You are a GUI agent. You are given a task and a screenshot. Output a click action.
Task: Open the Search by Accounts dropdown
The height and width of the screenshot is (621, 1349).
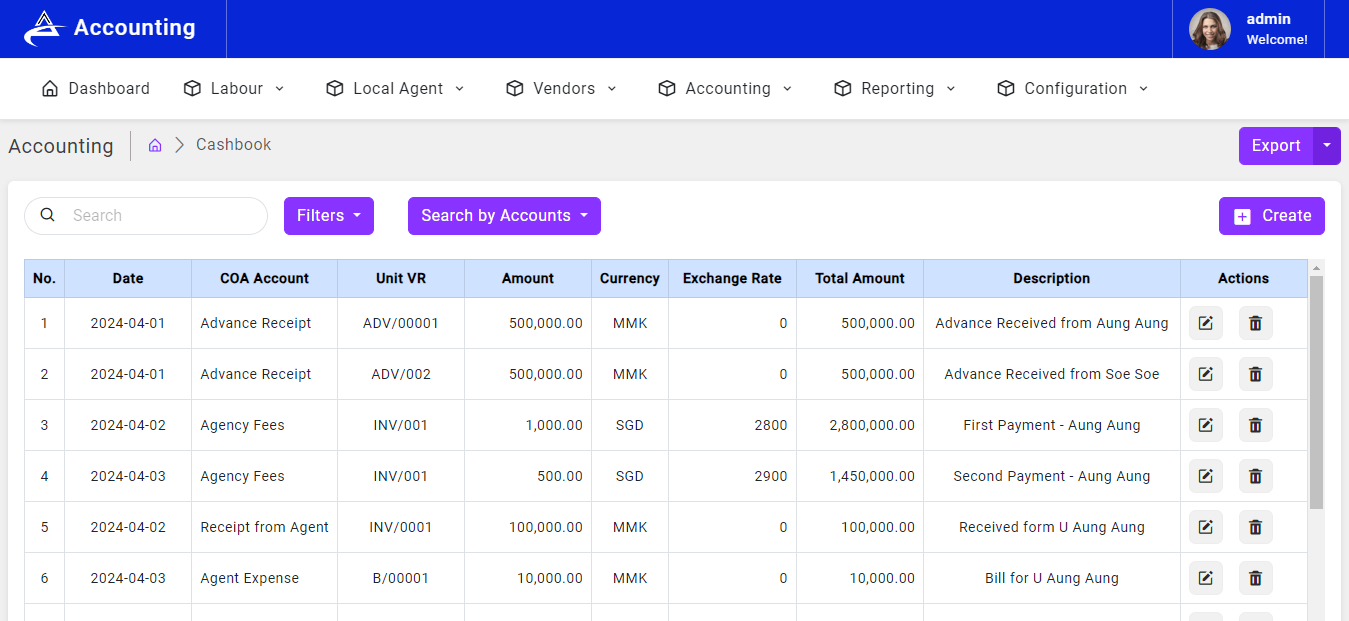pos(504,216)
